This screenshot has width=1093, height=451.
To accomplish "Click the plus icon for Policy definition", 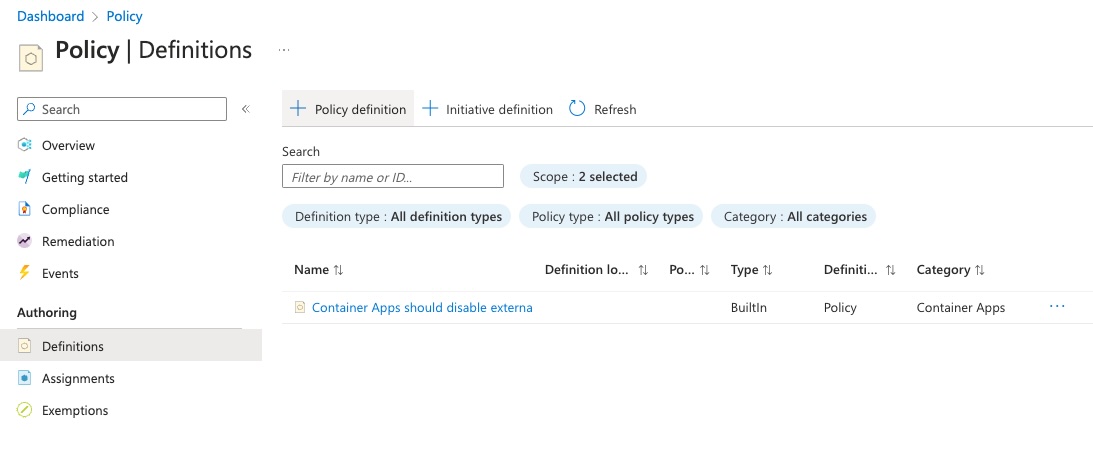I will (x=298, y=109).
